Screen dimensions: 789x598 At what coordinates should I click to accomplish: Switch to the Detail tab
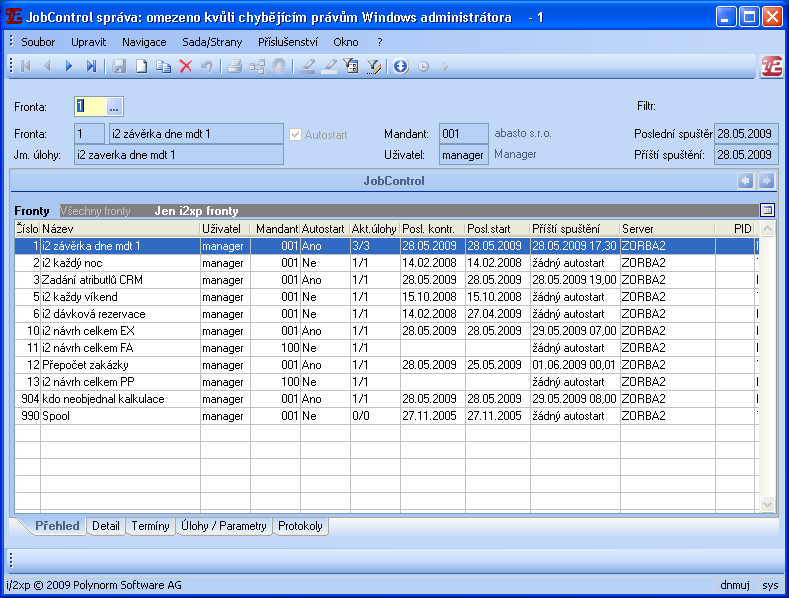tap(106, 526)
